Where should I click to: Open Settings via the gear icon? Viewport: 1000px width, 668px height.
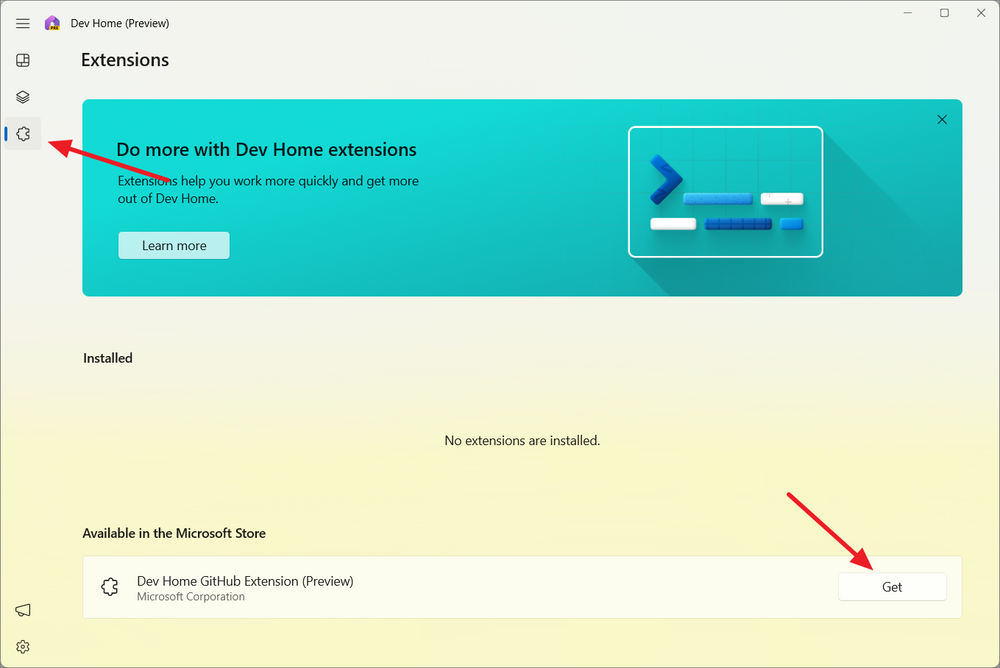22,646
